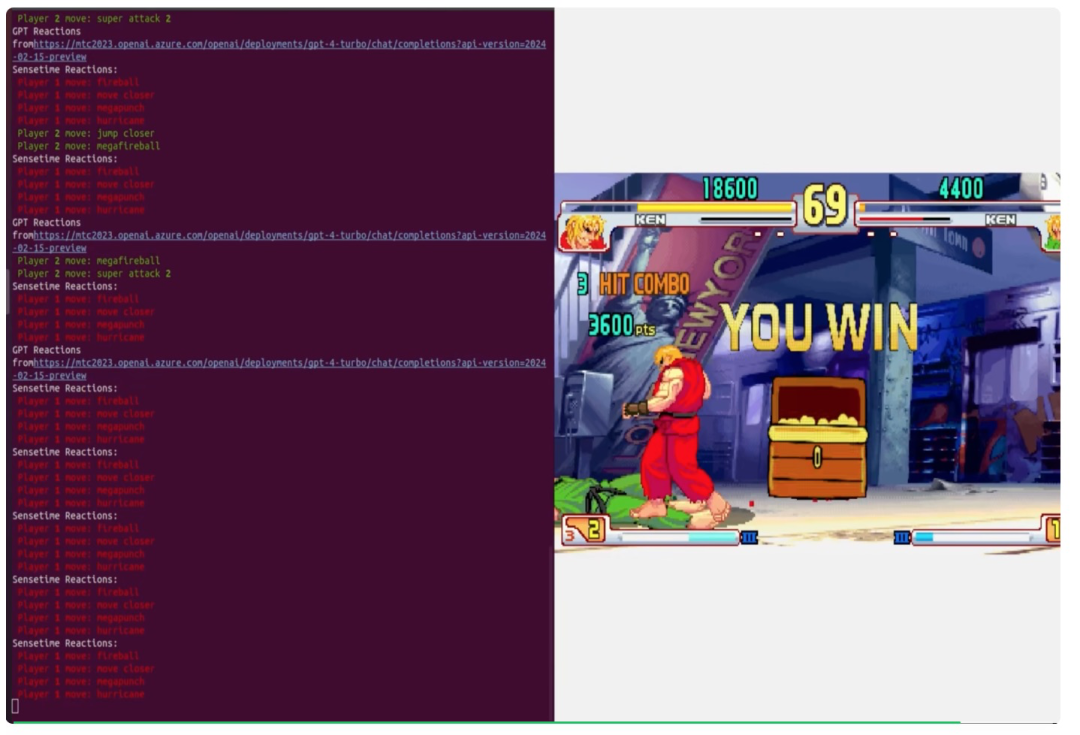Click the 3 HIT COMBO indicator
The height and width of the screenshot is (735, 1080).
coord(633,284)
